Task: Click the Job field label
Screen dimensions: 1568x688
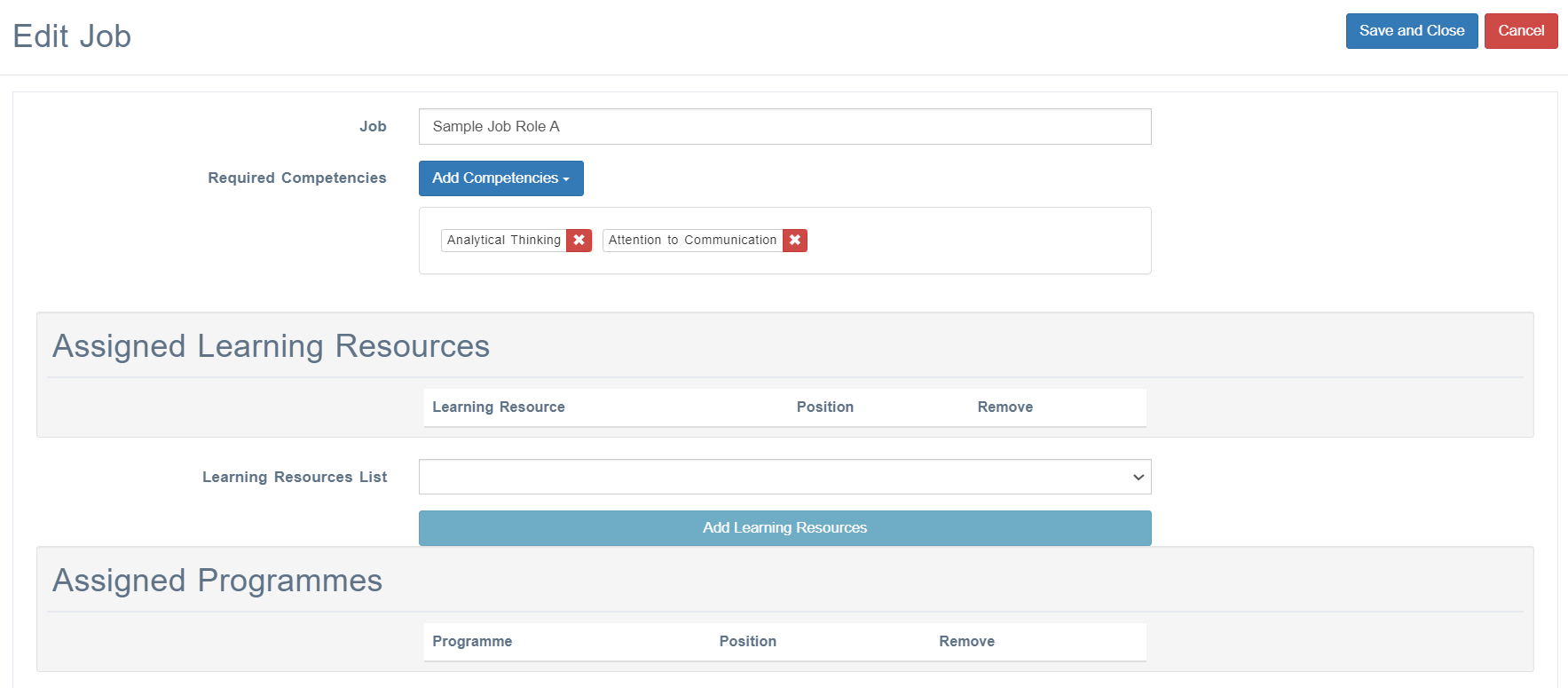Action: tap(373, 127)
